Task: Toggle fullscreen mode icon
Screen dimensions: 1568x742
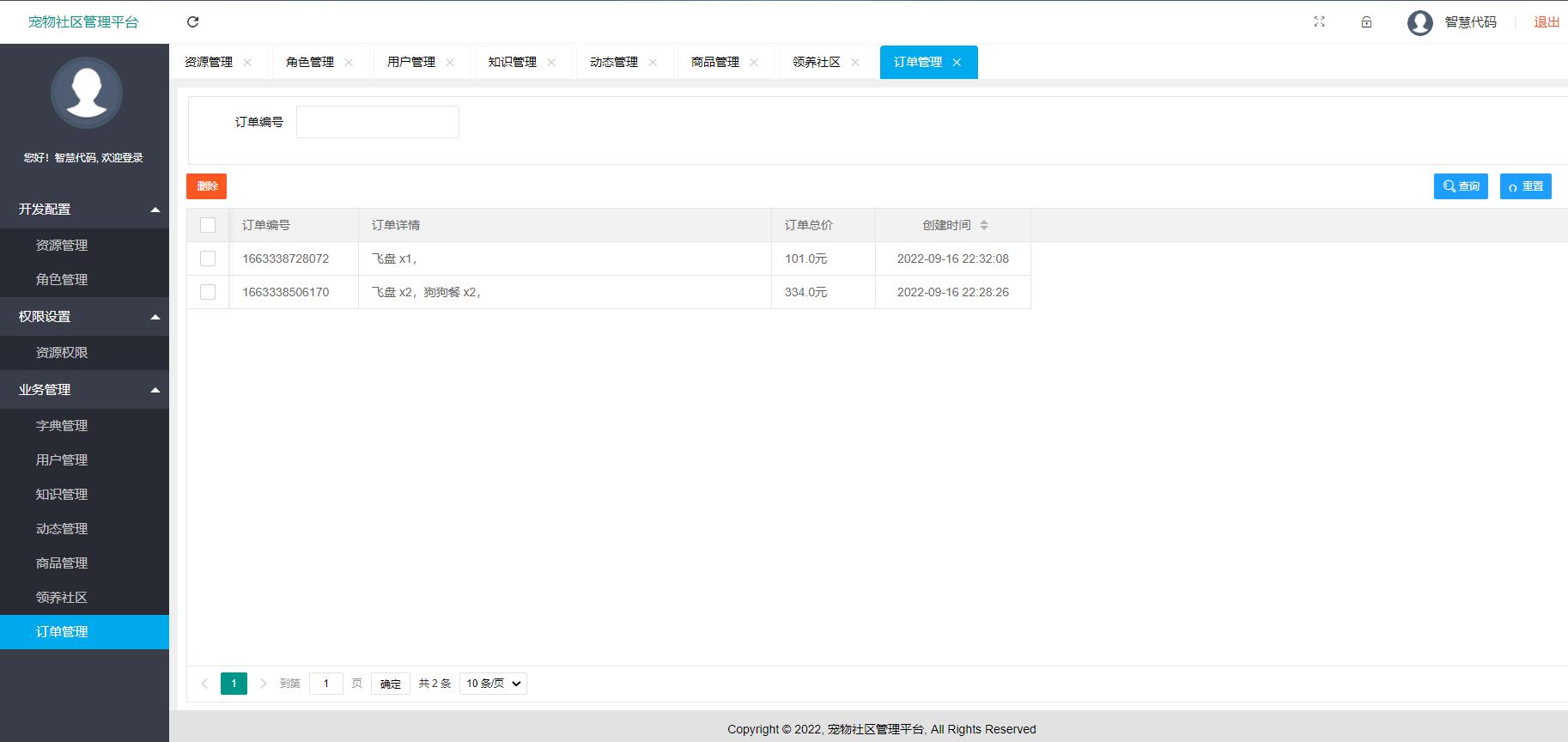Action: [1319, 22]
